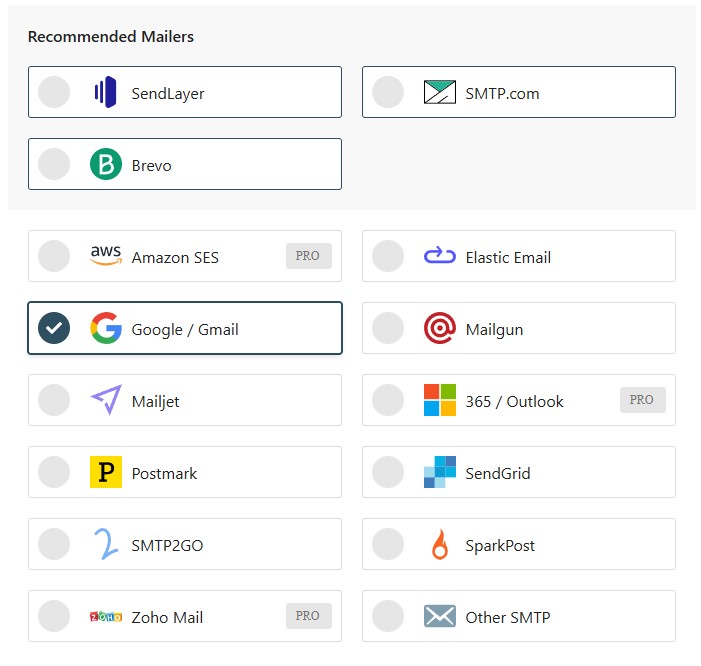Click the 365 / Outlook label text
The width and height of the screenshot is (701, 666).
pos(515,402)
